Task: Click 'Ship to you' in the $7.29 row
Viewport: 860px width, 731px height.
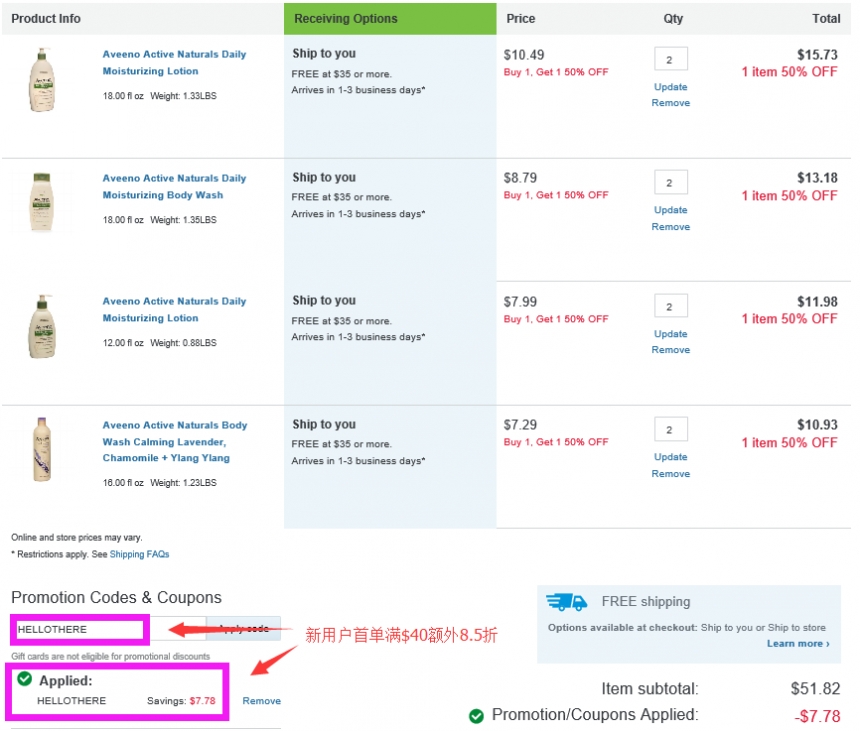Action: [x=324, y=424]
